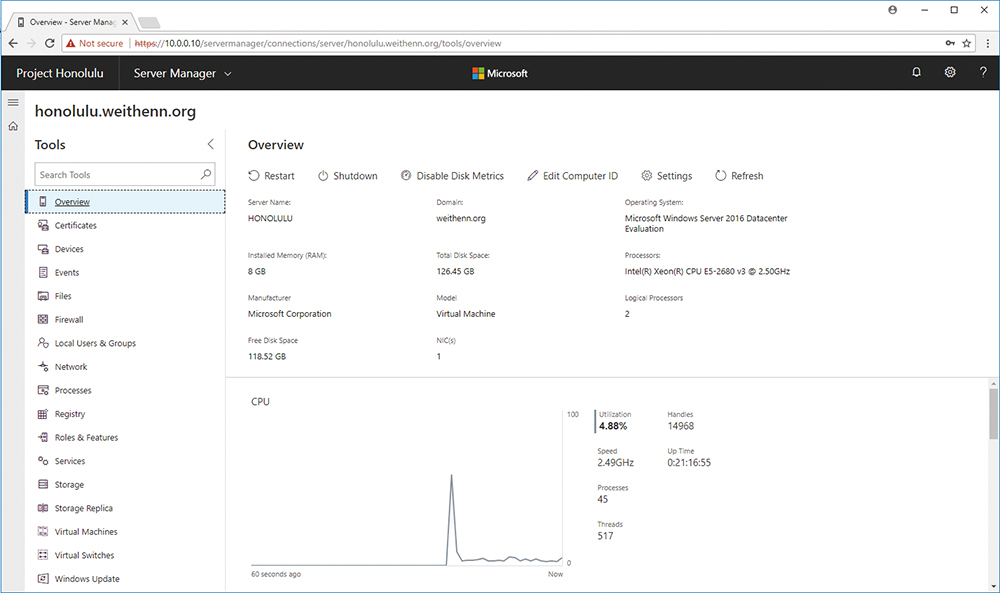Click the honolulu.weithenn.org heading
Screen dimensions: 1000x593
(x=115, y=111)
